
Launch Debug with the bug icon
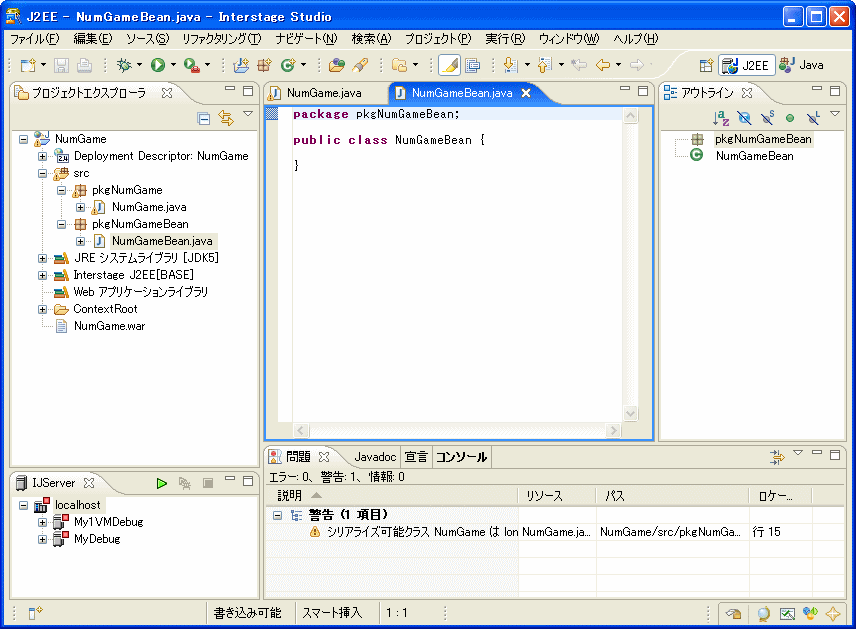(x=124, y=66)
